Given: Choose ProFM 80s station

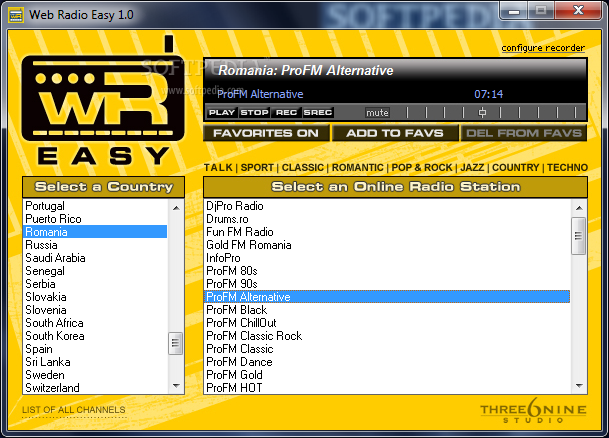Looking at the screenshot, I should click(x=387, y=271).
